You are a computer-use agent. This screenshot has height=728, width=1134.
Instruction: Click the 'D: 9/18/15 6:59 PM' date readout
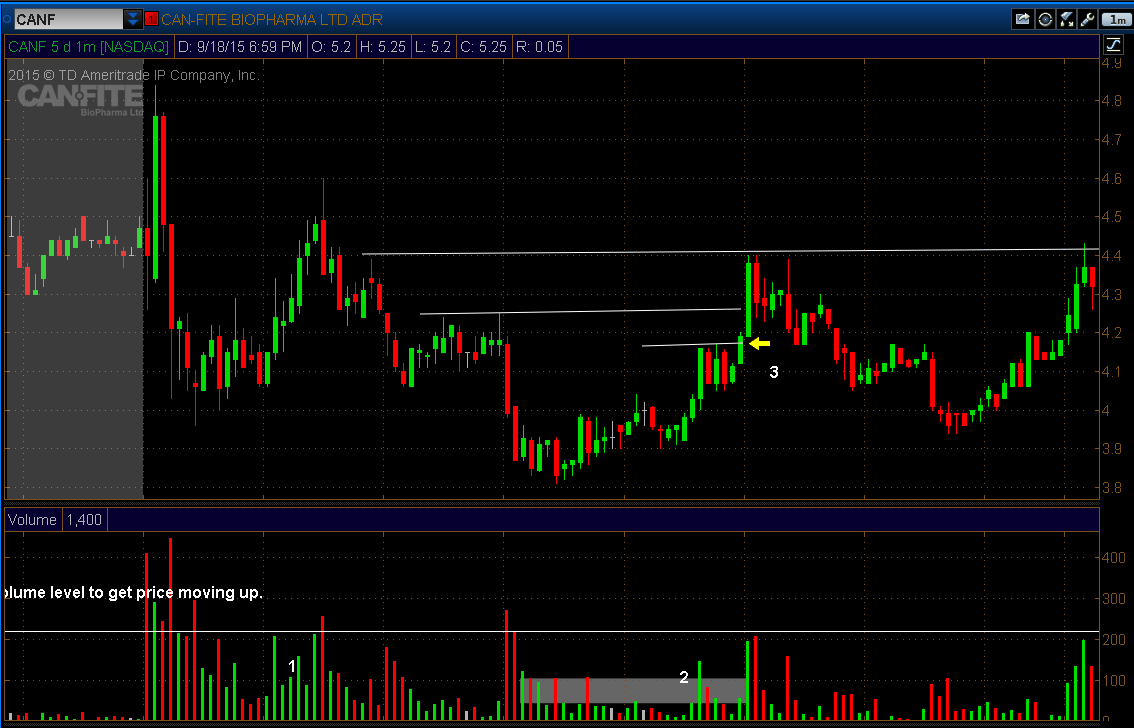click(x=239, y=47)
